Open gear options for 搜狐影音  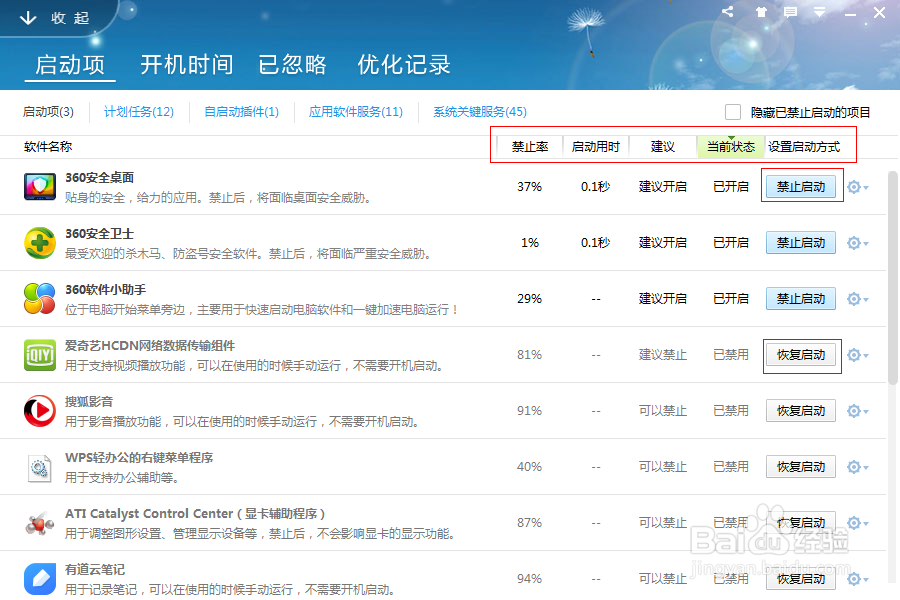(x=858, y=411)
